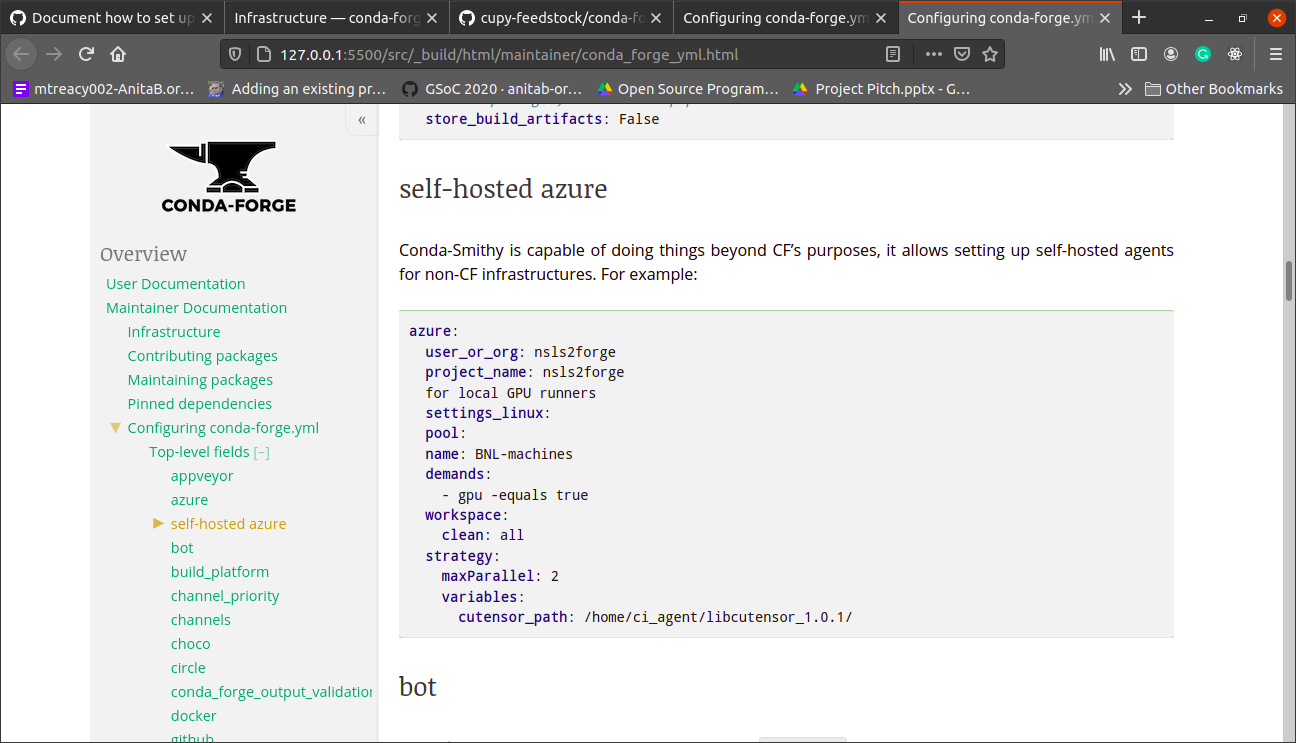This screenshot has height=743, width=1296.
Task: Go to Infrastructure in the sidebar
Action: 174,332
